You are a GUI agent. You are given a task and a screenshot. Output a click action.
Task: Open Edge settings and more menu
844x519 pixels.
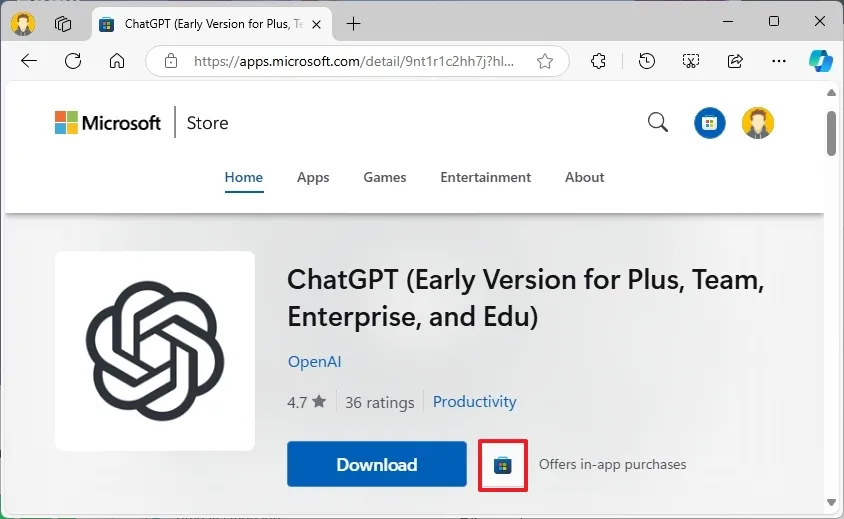pyautogui.click(x=778, y=61)
